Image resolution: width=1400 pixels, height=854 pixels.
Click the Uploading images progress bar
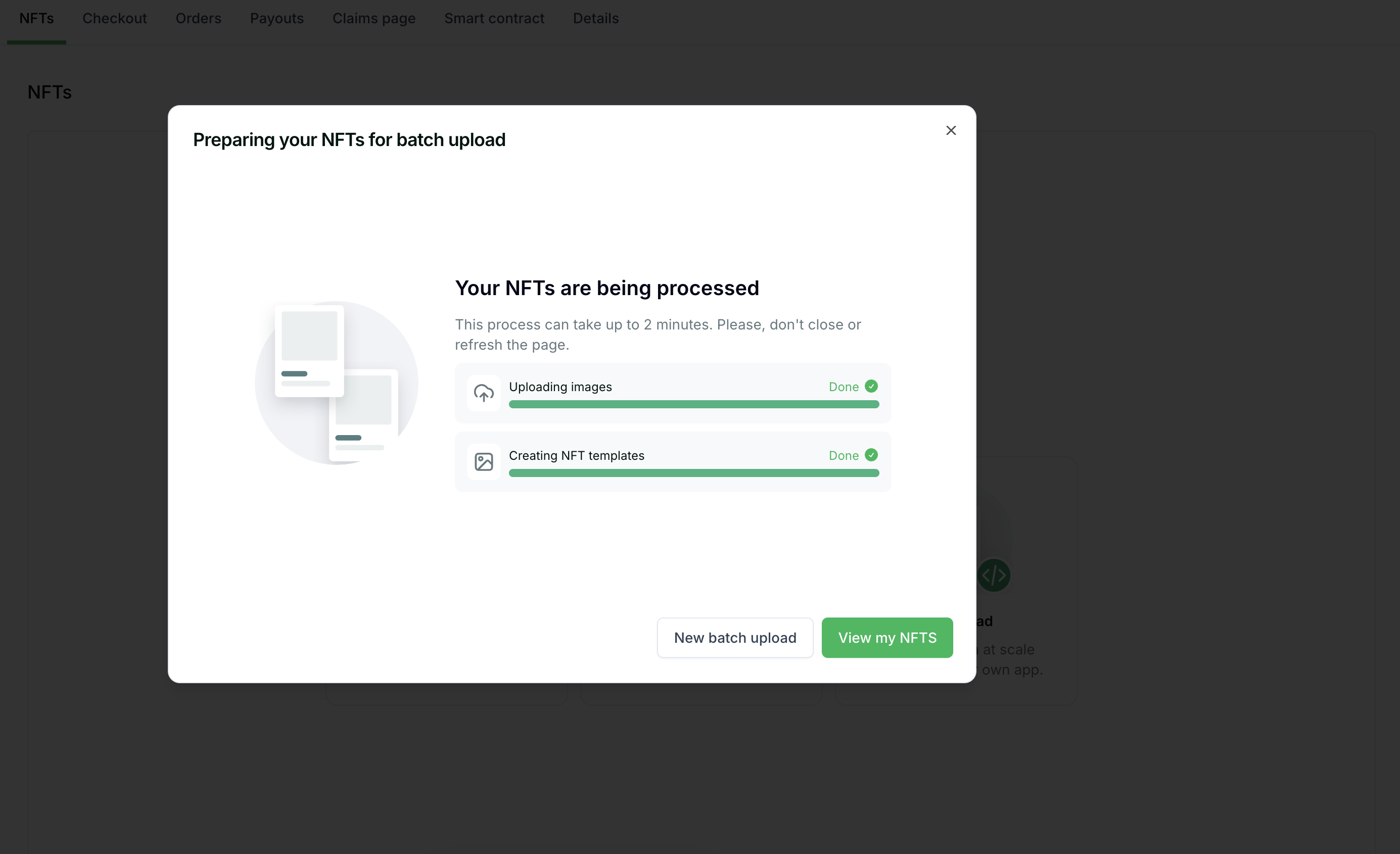[694, 404]
